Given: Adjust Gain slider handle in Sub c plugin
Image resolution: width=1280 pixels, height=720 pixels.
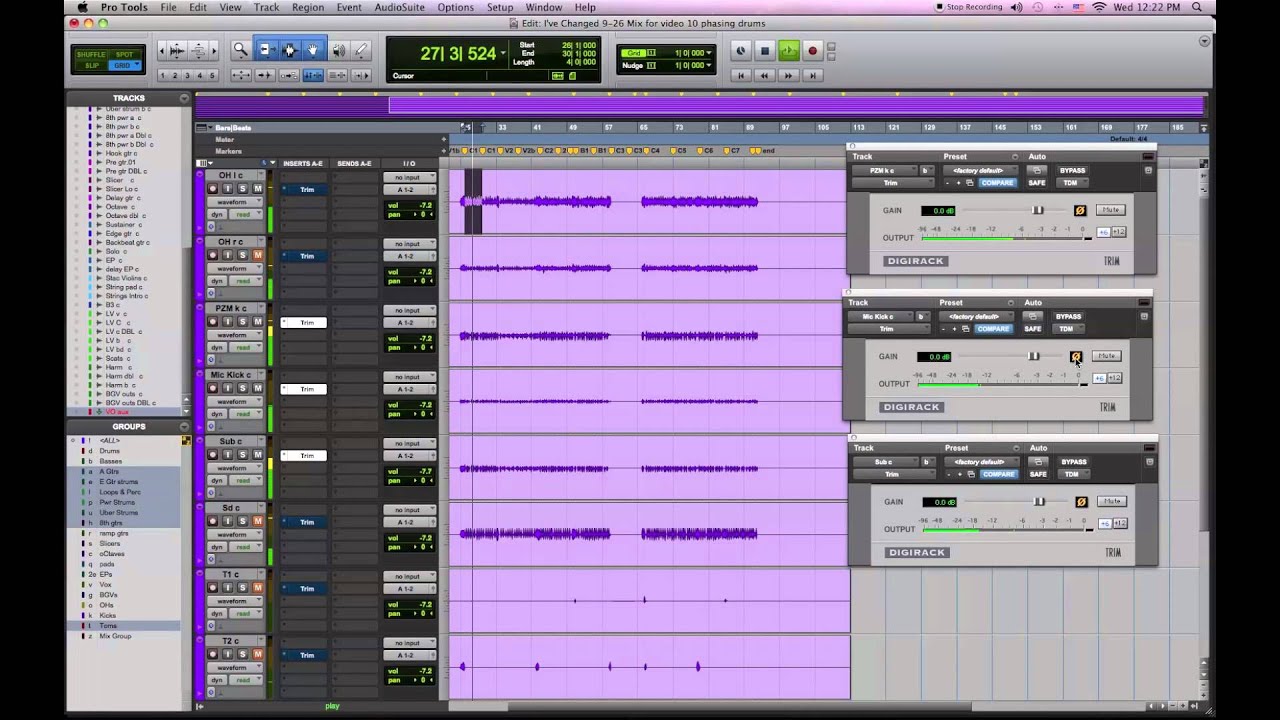Looking at the screenshot, I should pos(1039,502).
